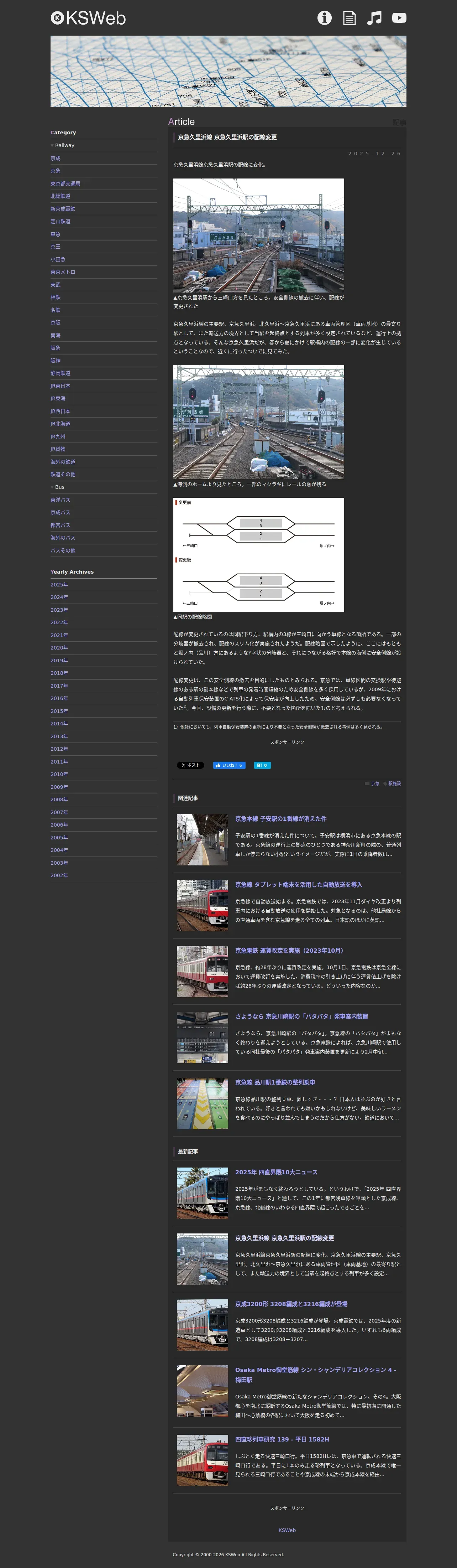Open thumbnail for 子安駅 article
This screenshot has height=1568, width=457.
point(203,839)
